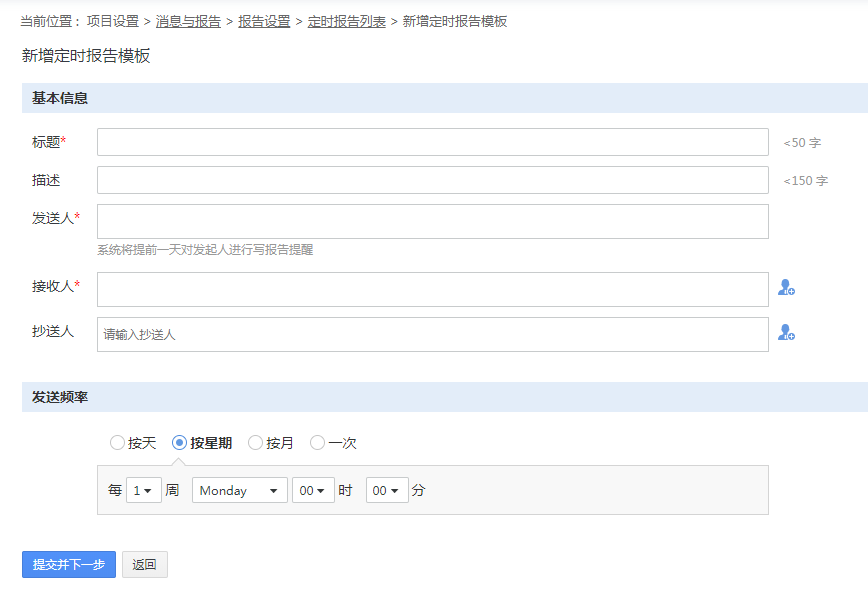Open the Monday weekday dropdown
The image size is (868, 593).
(240, 490)
